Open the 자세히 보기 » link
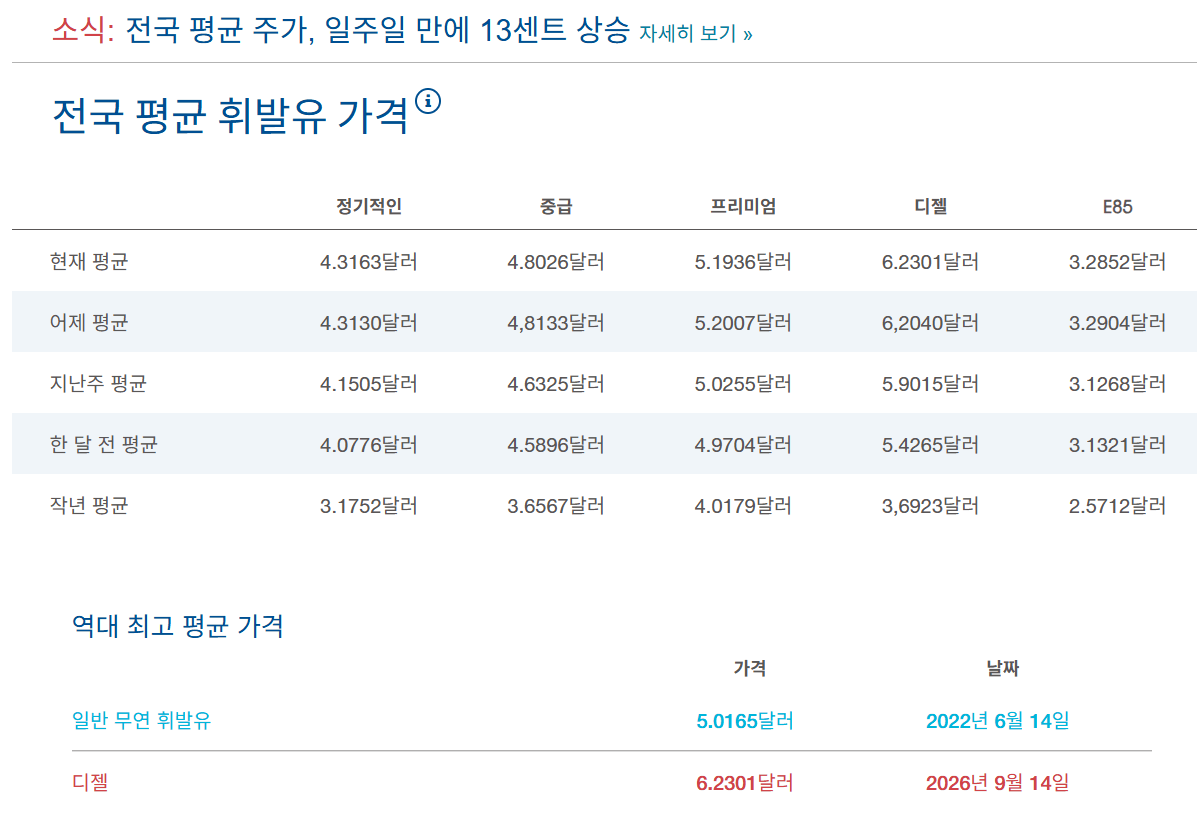1197x825 pixels. (x=695, y=34)
